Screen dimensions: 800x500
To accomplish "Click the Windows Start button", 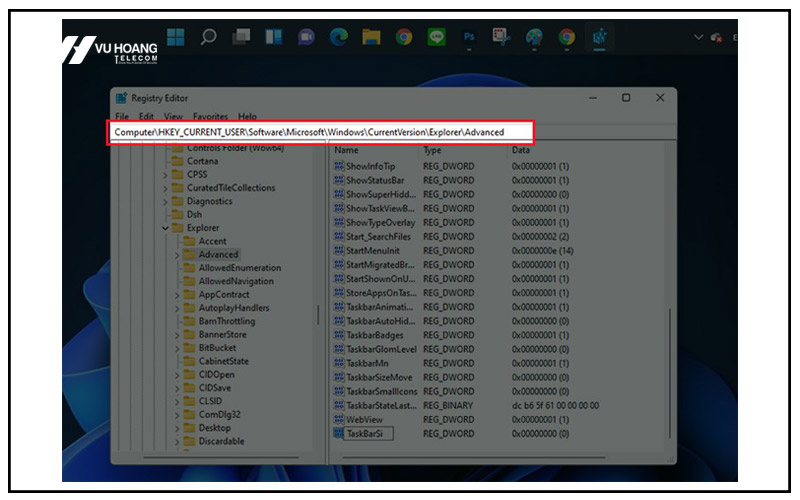I will [x=176, y=37].
